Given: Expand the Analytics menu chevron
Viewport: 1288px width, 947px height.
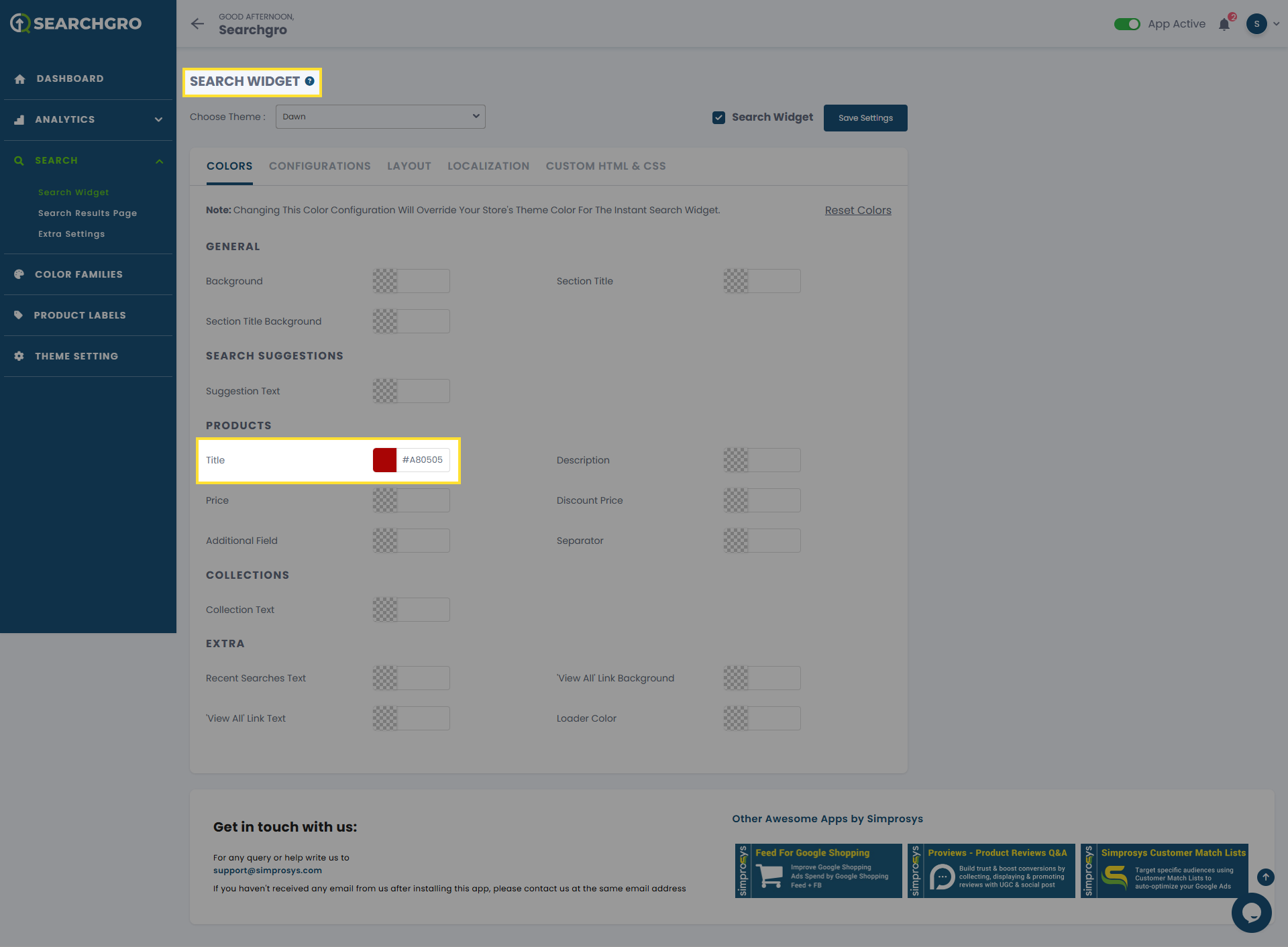Looking at the screenshot, I should [159, 119].
